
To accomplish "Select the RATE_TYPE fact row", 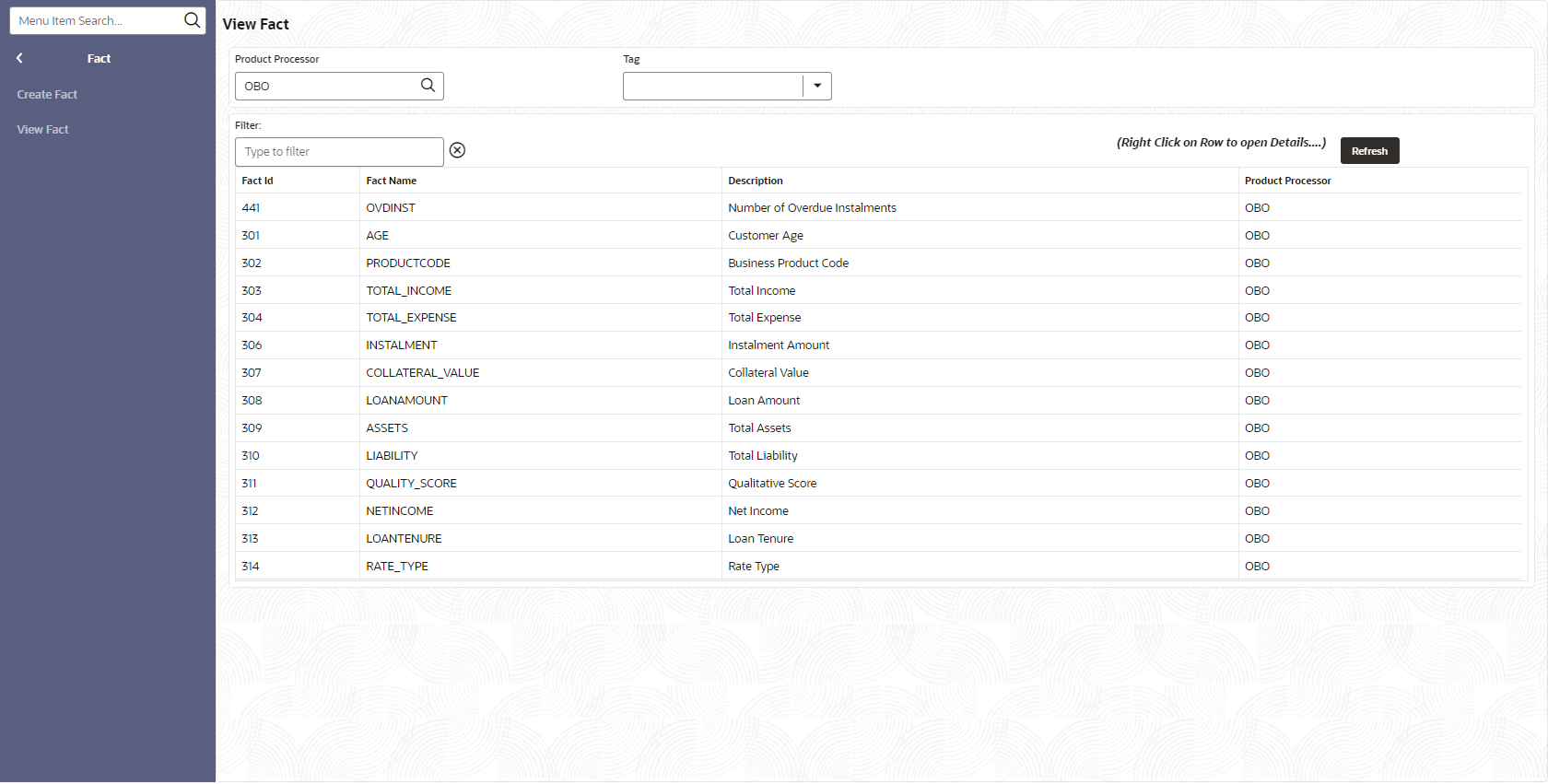I will [x=878, y=566].
